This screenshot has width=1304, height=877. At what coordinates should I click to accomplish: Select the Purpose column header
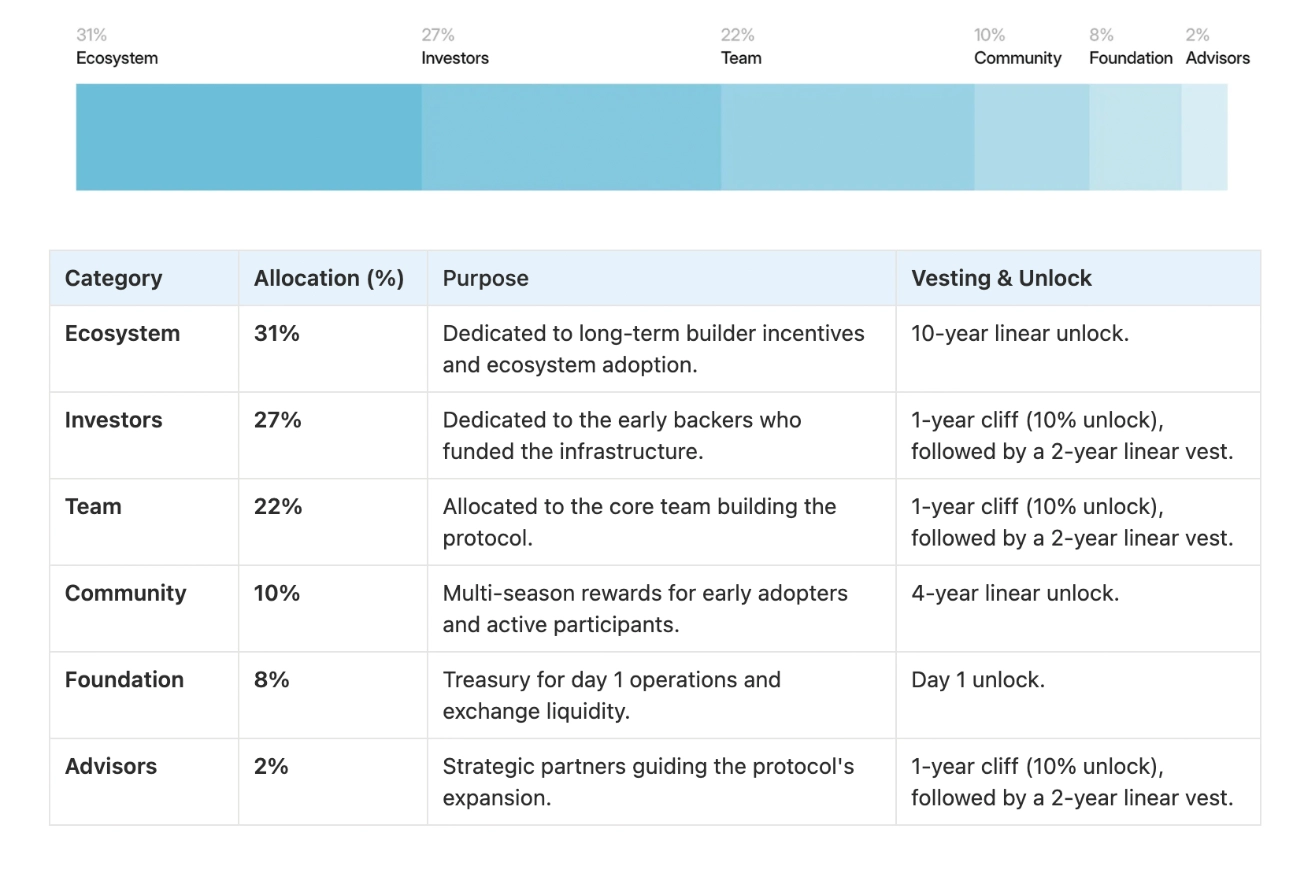[486, 278]
